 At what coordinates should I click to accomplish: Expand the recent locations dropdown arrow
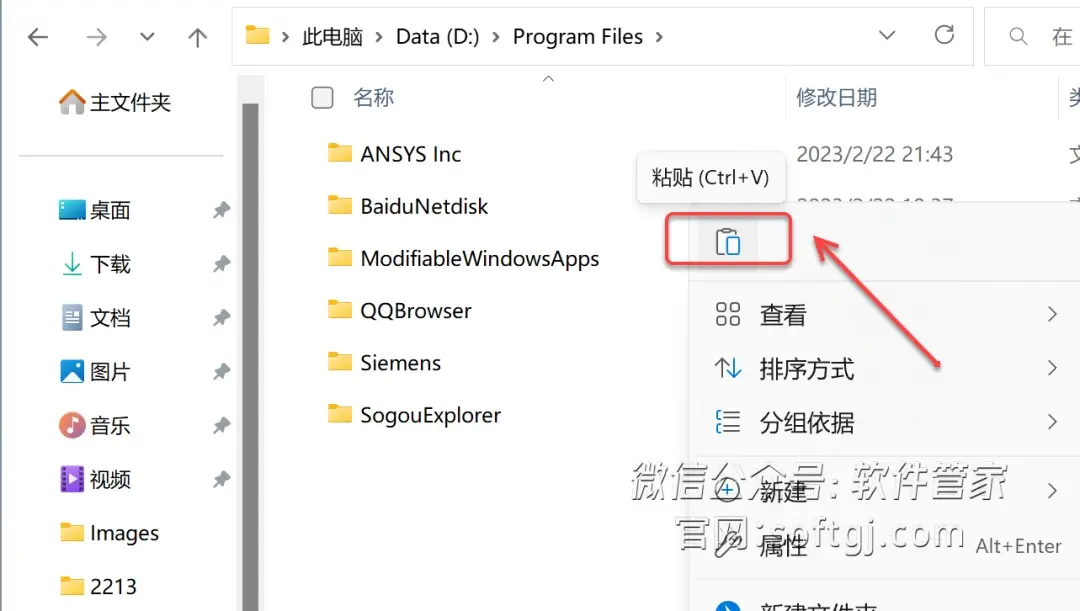tap(147, 37)
